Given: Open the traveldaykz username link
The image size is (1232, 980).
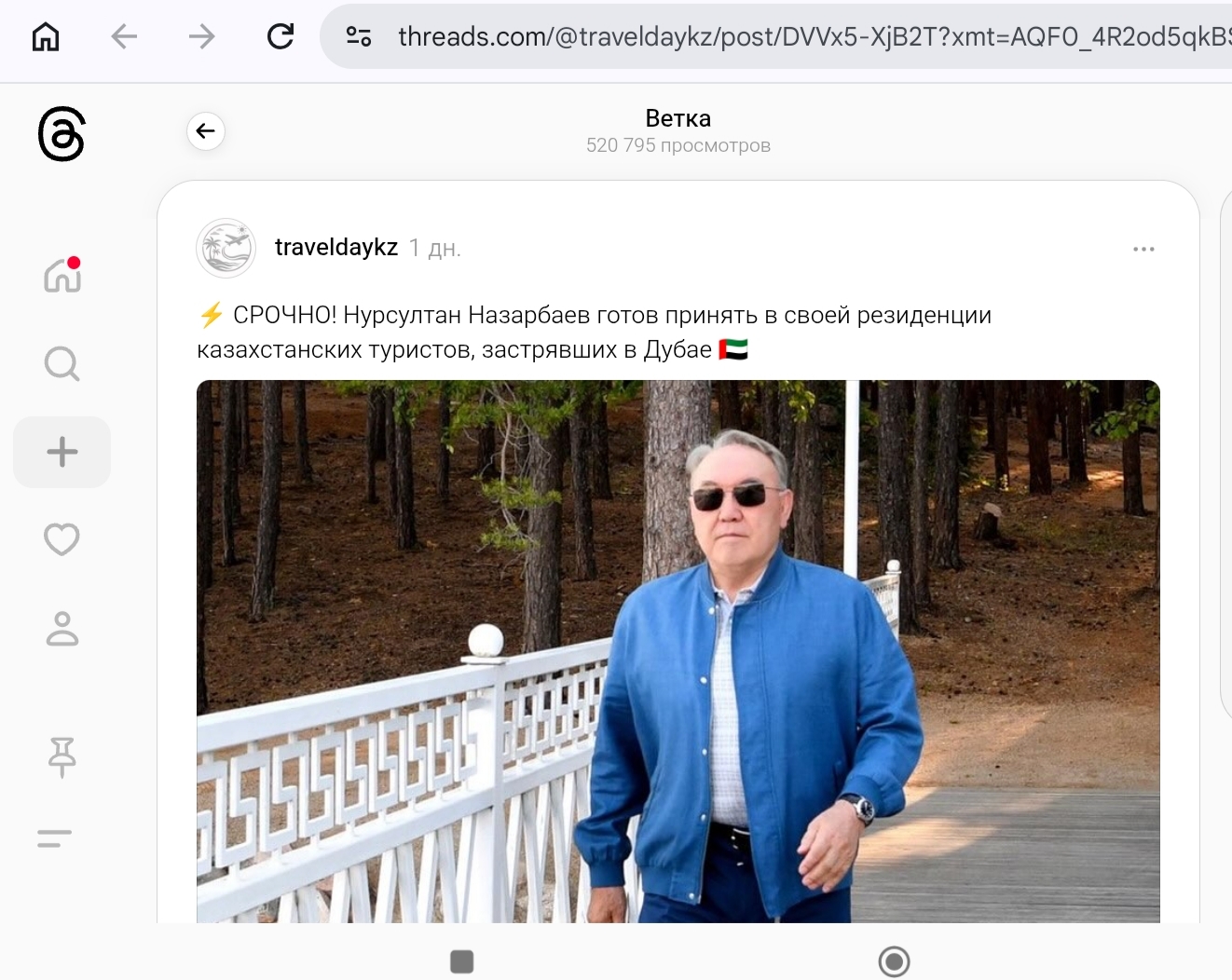Looking at the screenshot, I should 336,247.
